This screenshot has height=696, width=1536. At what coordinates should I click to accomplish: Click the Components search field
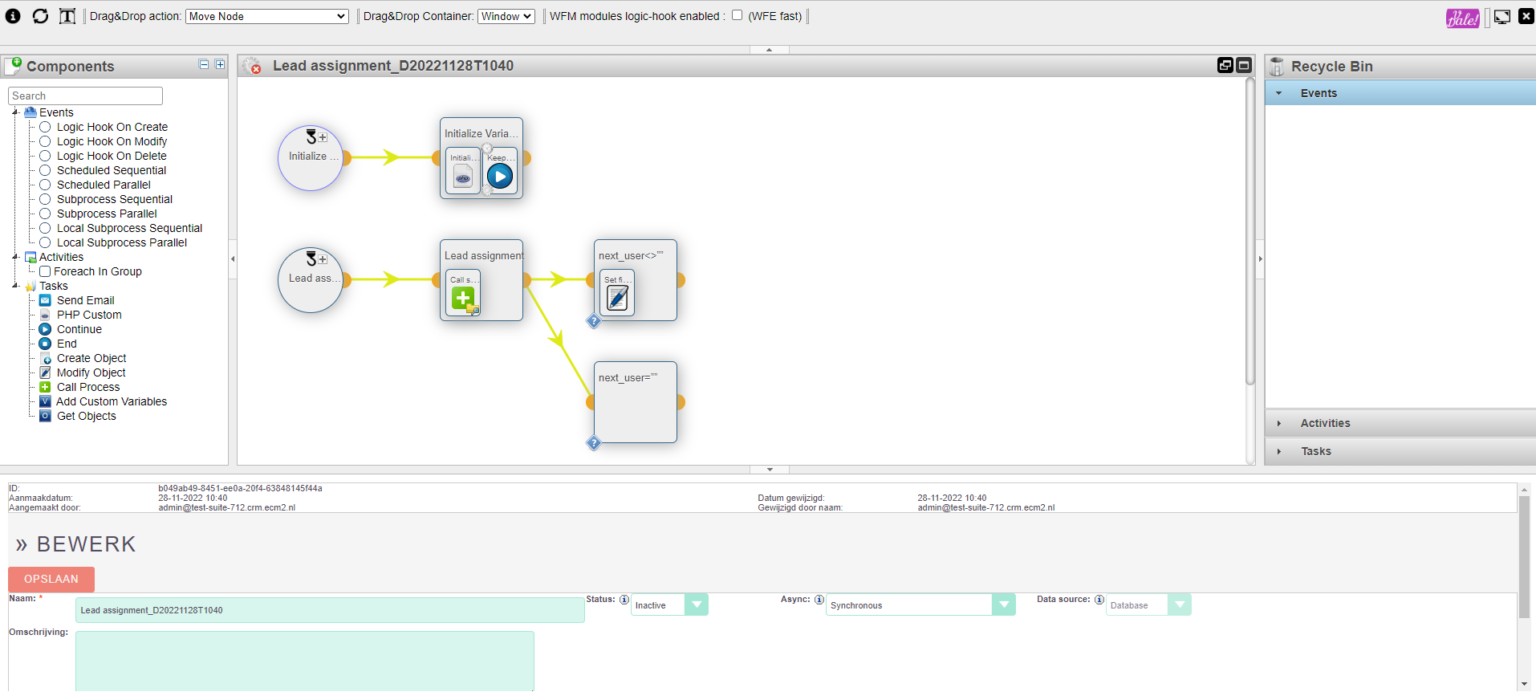pyautogui.click(x=84, y=95)
